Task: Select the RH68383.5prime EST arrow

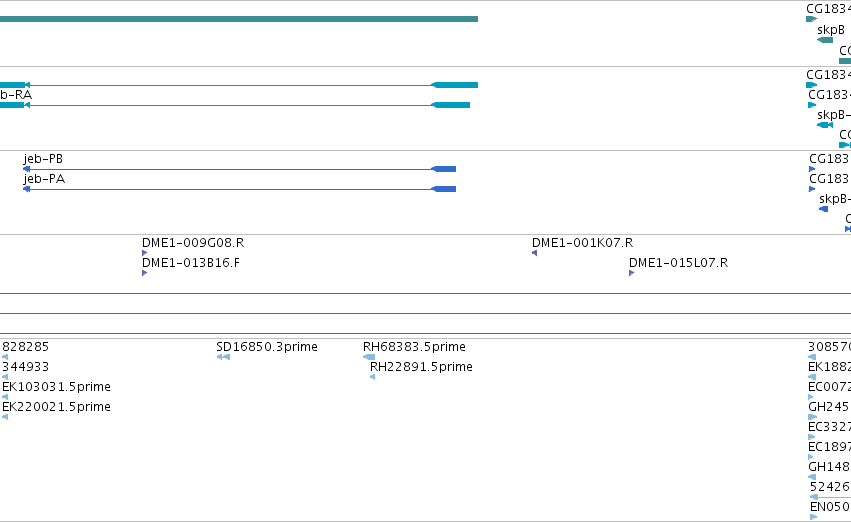Action: click(x=369, y=357)
